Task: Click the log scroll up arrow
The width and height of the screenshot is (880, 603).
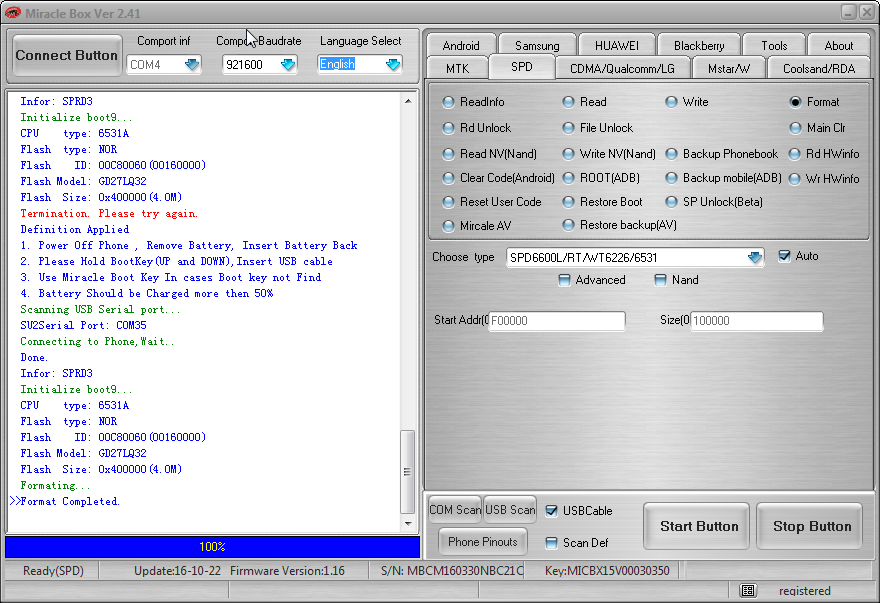Action: point(408,101)
